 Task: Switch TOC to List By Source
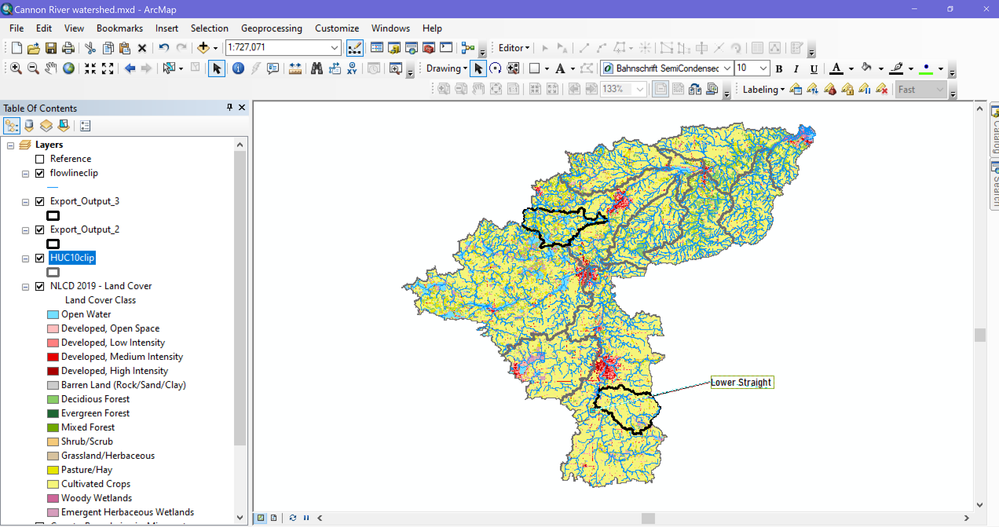29,126
